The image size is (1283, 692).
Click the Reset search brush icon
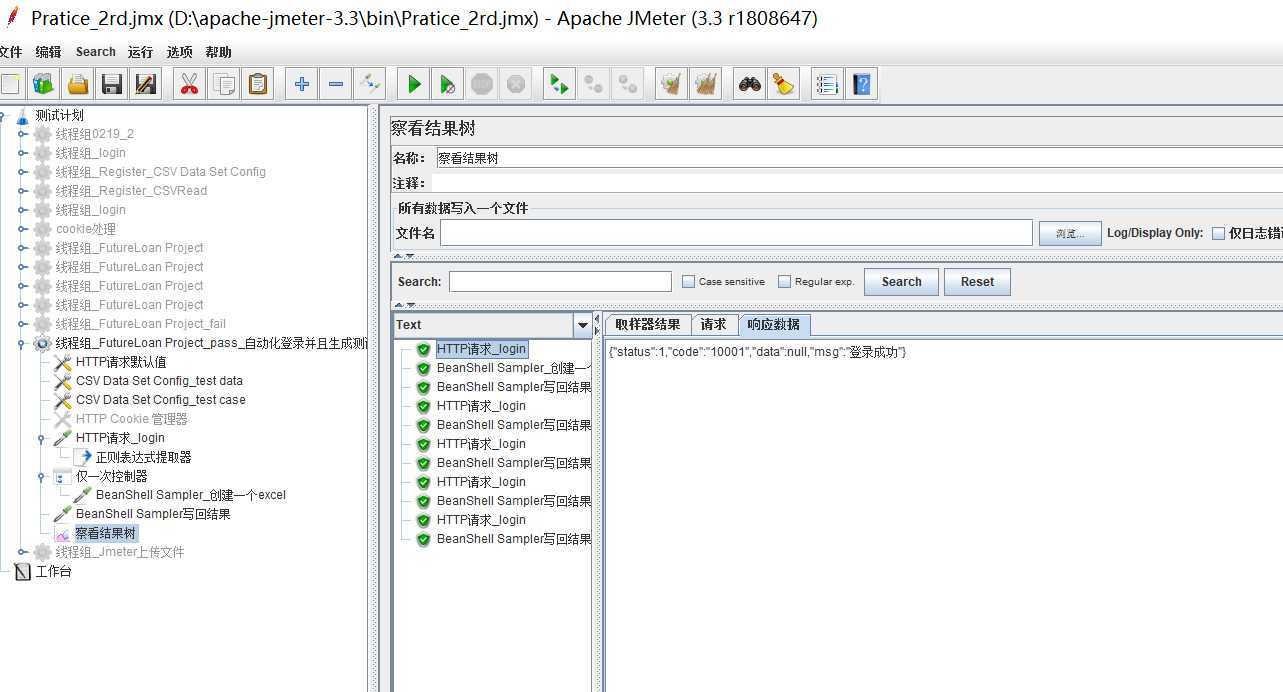click(x=783, y=84)
